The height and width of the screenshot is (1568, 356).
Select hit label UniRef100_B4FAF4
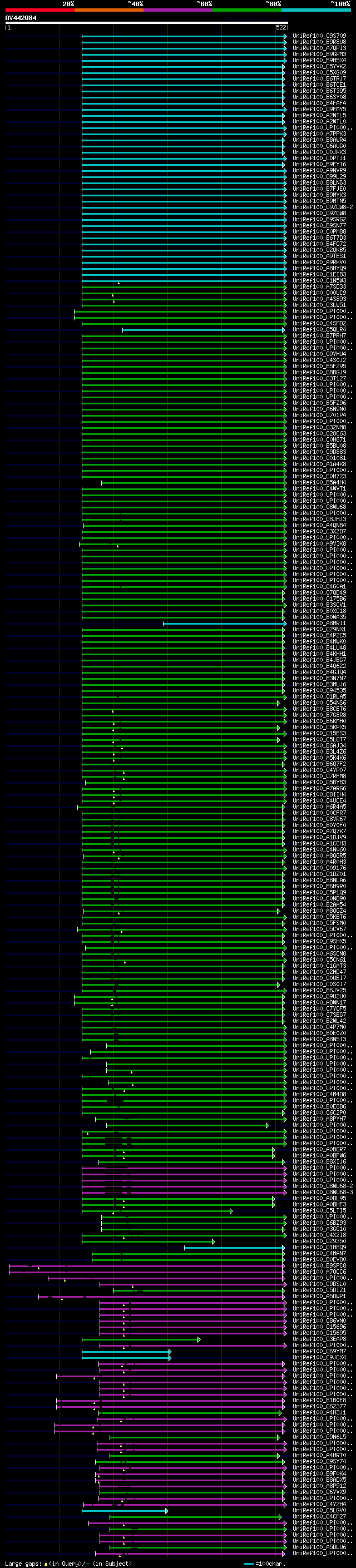[319, 103]
